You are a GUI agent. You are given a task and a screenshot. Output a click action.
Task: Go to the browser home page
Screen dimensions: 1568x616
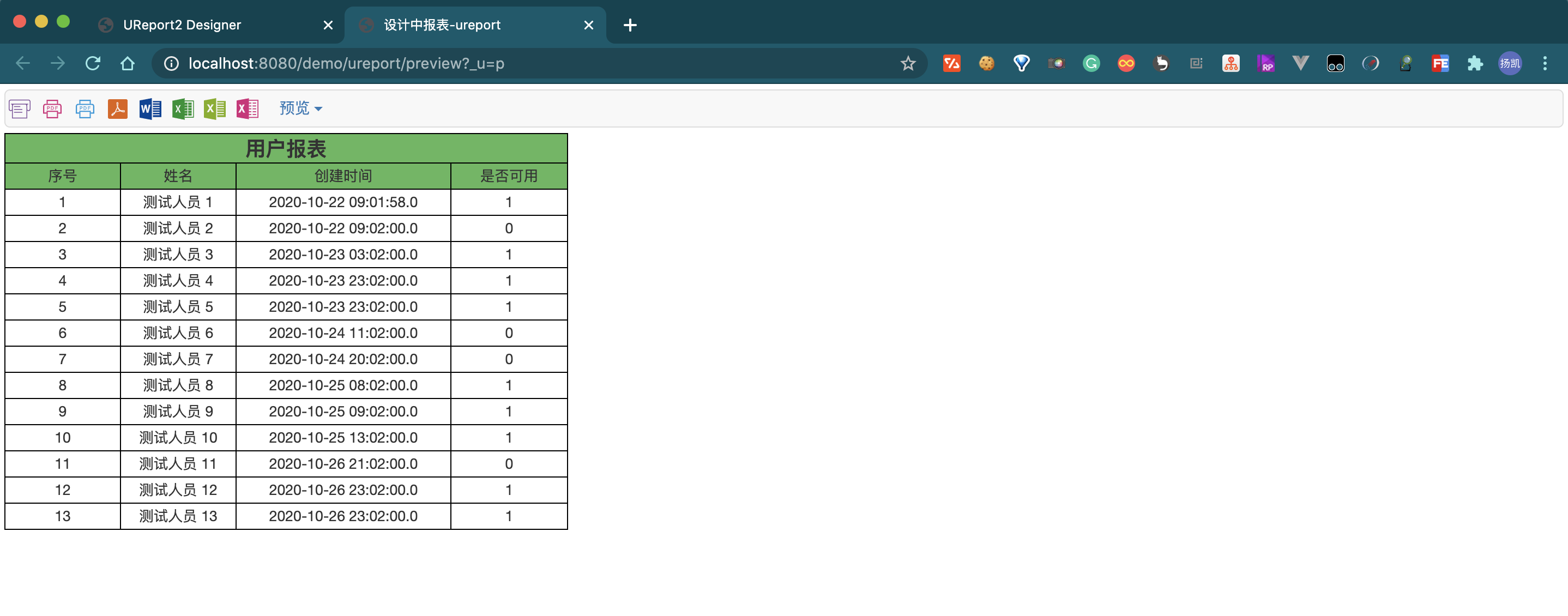pos(128,63)
